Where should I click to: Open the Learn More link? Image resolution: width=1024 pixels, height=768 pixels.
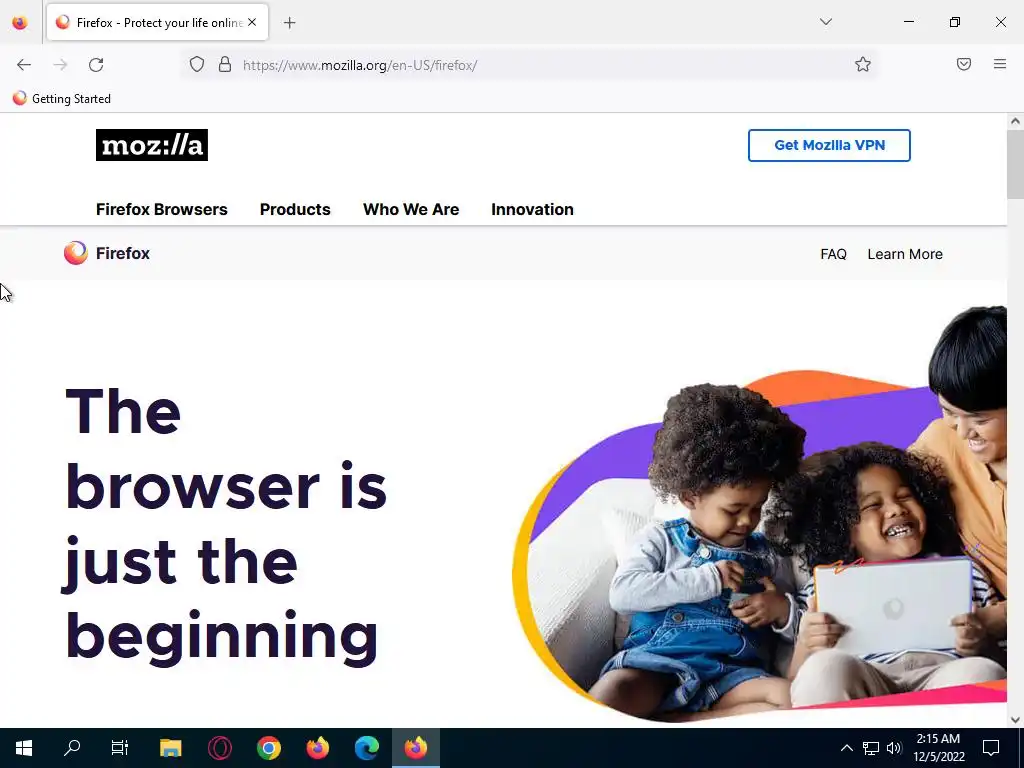click(904, 254)
